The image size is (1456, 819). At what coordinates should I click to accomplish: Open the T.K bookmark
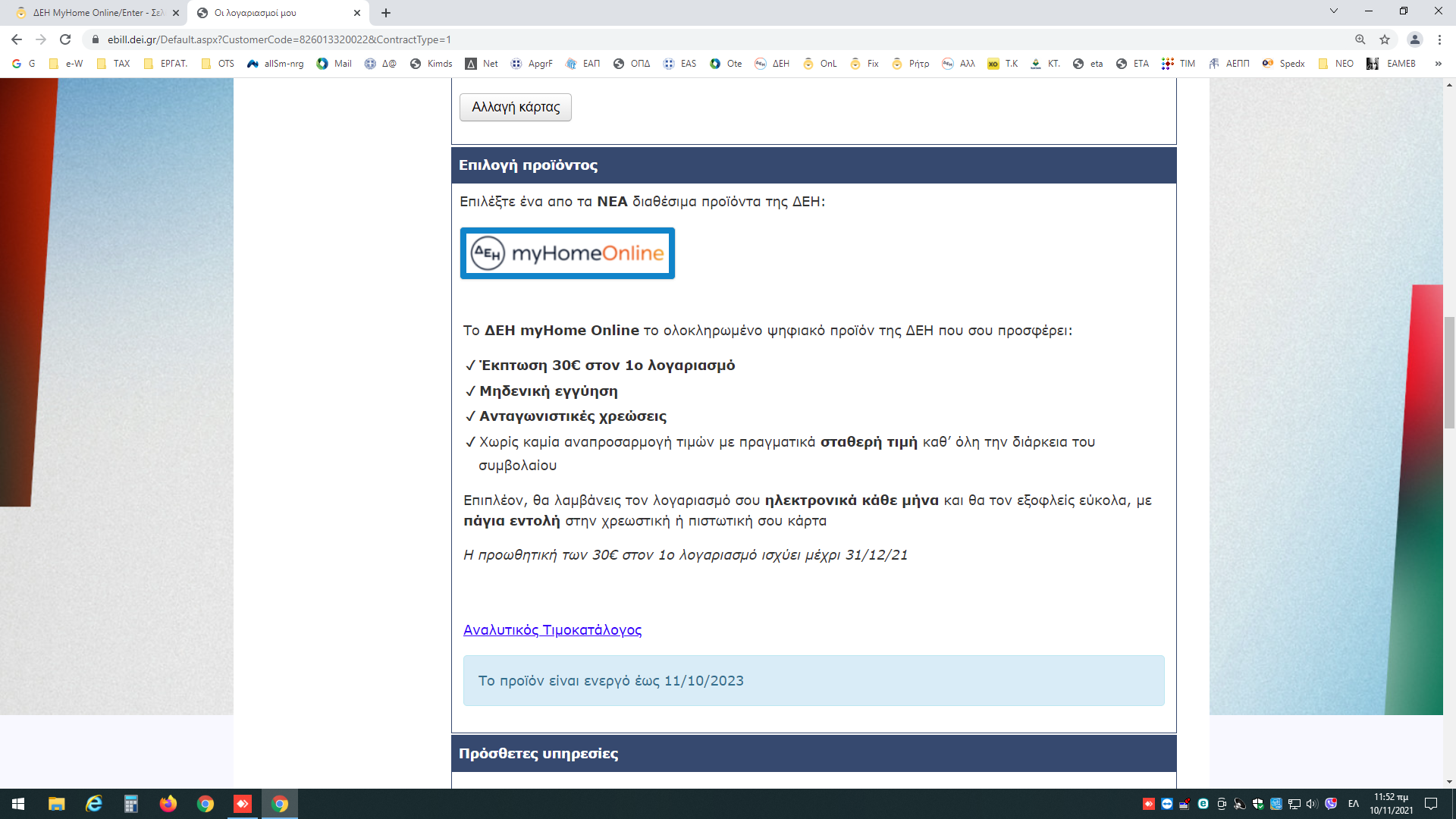pos(1003,64)
